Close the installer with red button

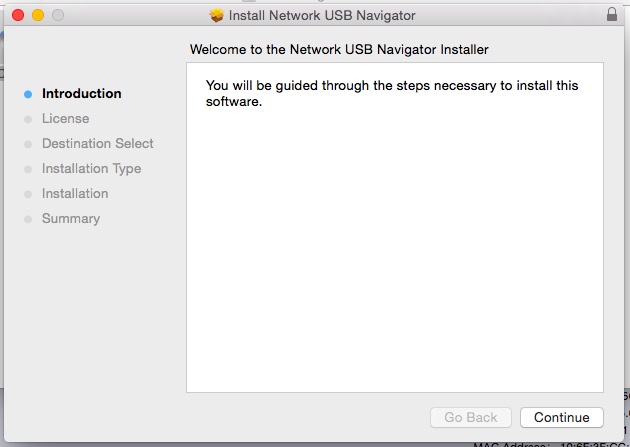point(18,15)
